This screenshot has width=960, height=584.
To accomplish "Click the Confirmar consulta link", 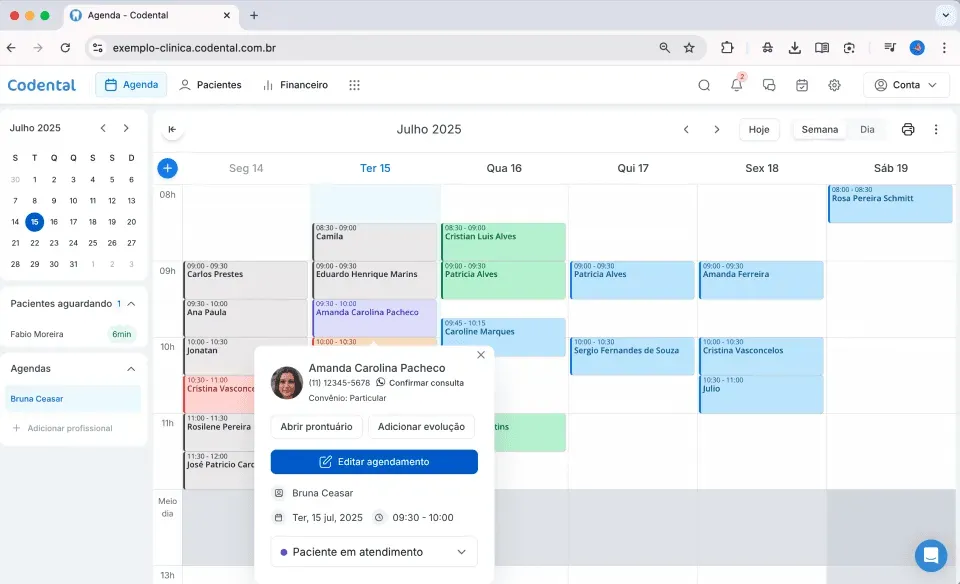I will [x=426, y=383].
